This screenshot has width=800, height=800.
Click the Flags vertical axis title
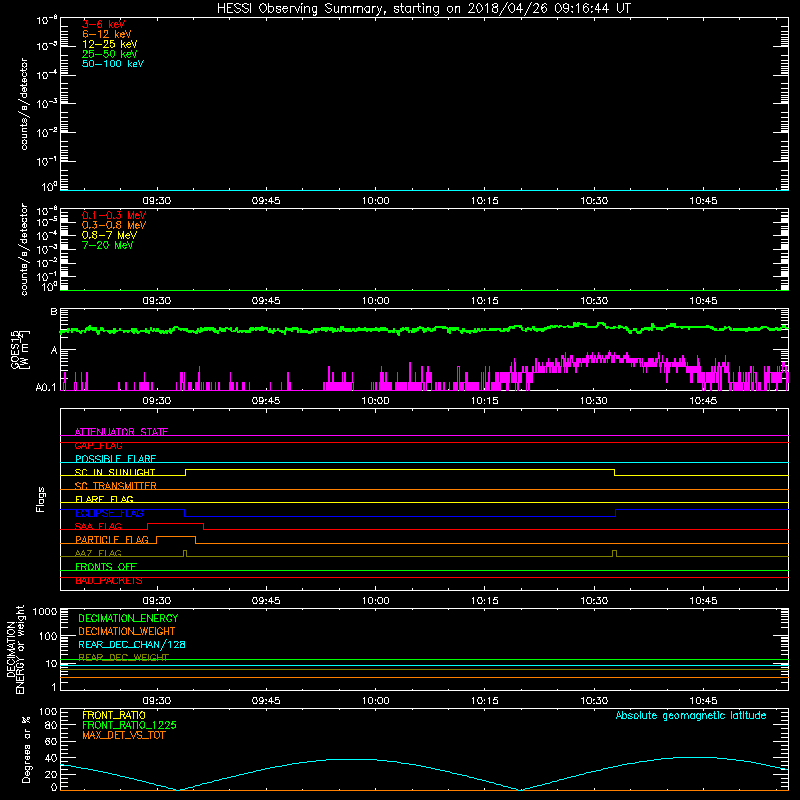coord(41,499)
